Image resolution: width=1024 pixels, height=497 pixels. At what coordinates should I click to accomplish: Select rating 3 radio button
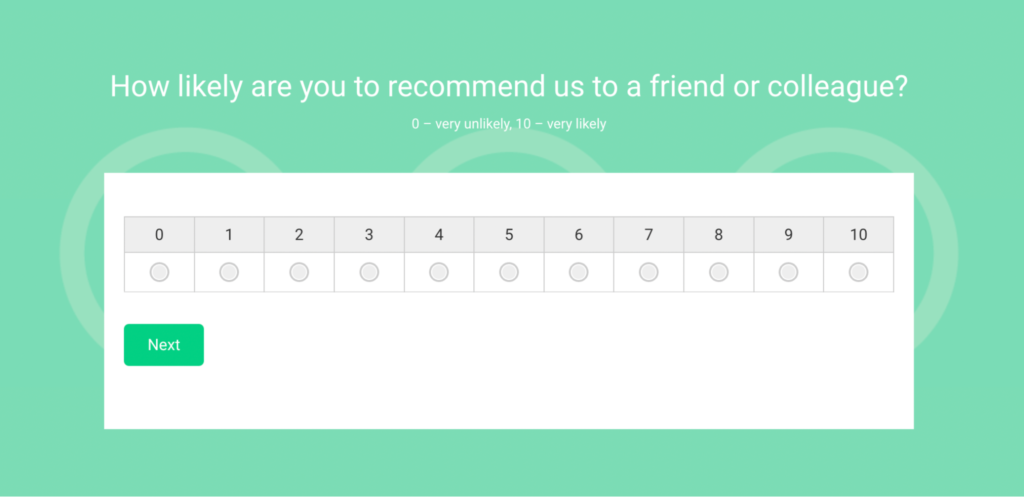[x=369, y=272]
